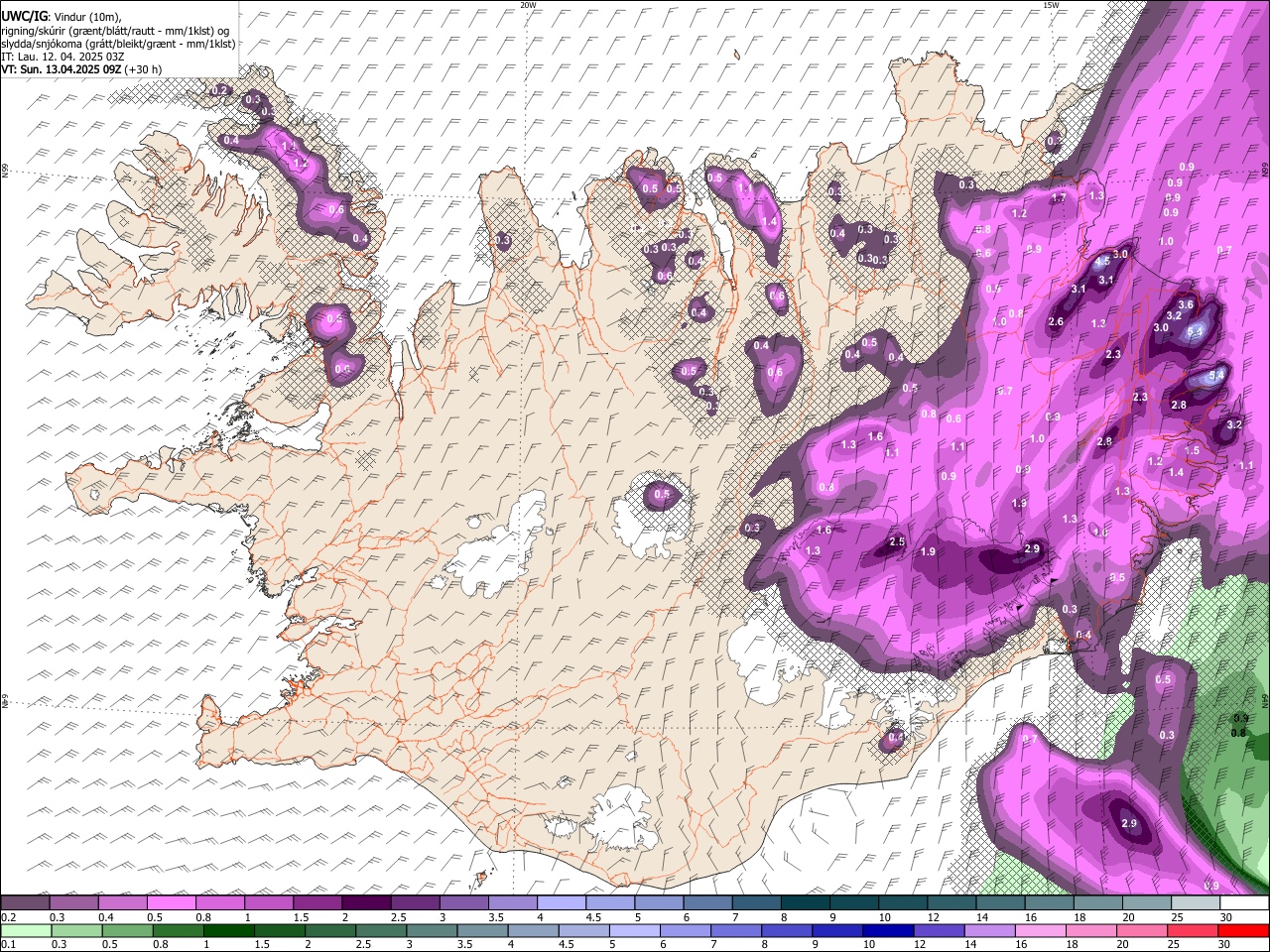Viewport: 1270px width, 952px height.
Task: Click the "3.6" snowfall value on the map
Action: 1185,304
